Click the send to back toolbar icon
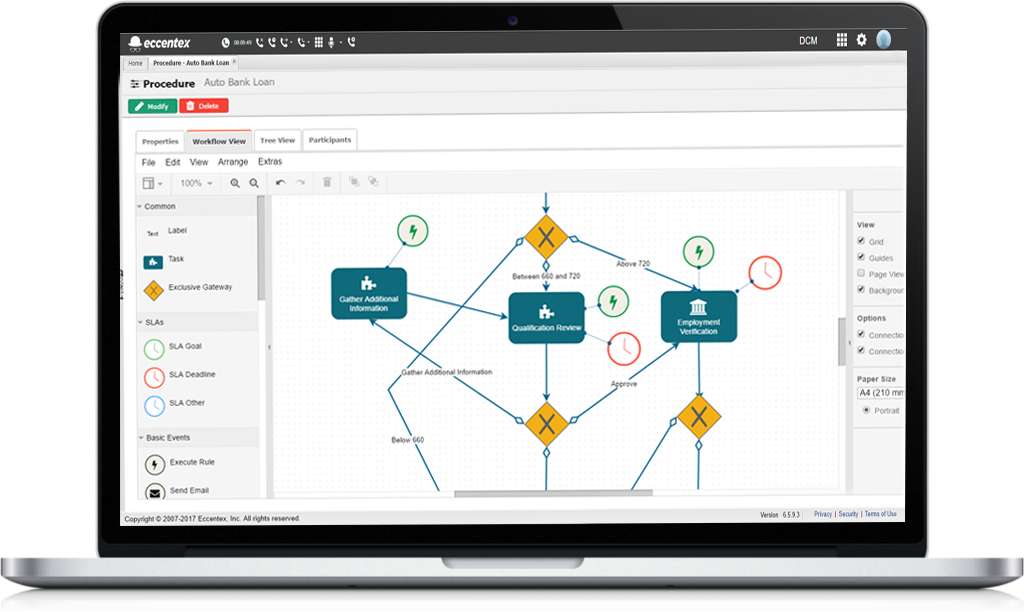The height and width of the screenshot is (612, 1024). point(373,181)
